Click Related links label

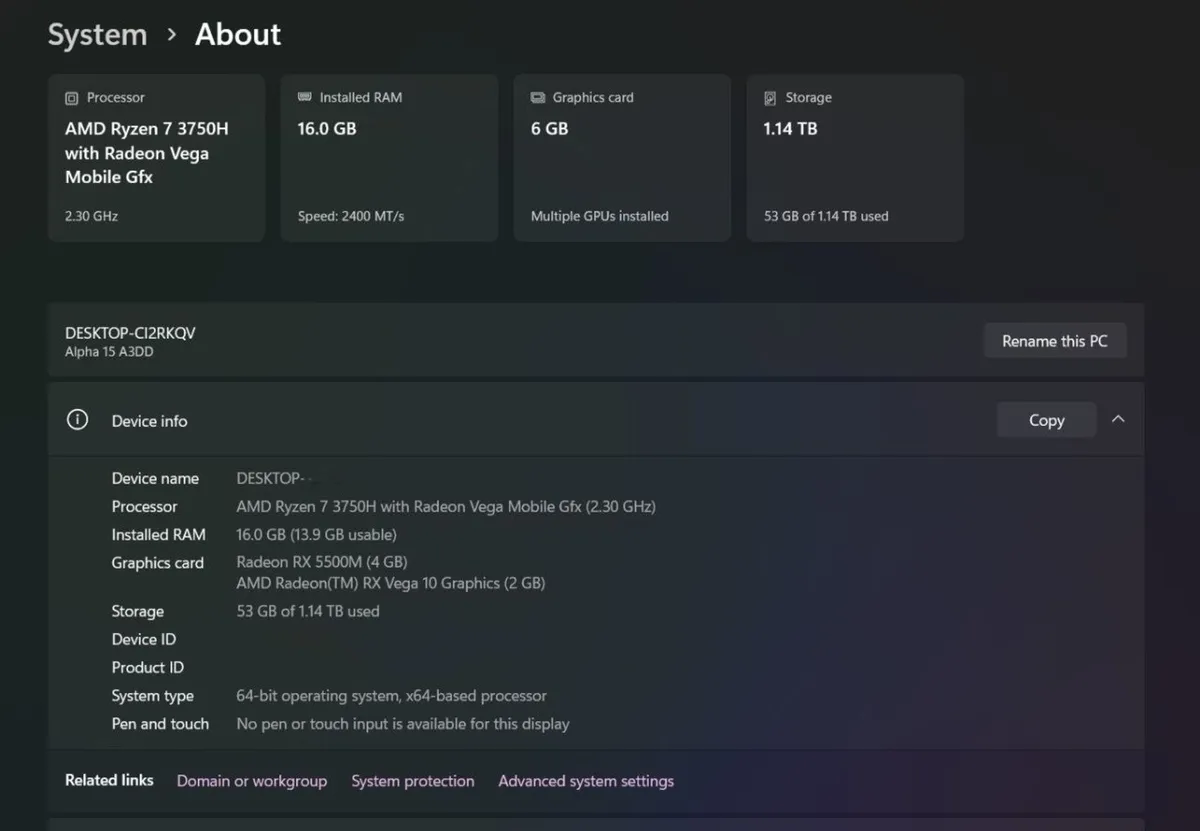coord(109,780)
